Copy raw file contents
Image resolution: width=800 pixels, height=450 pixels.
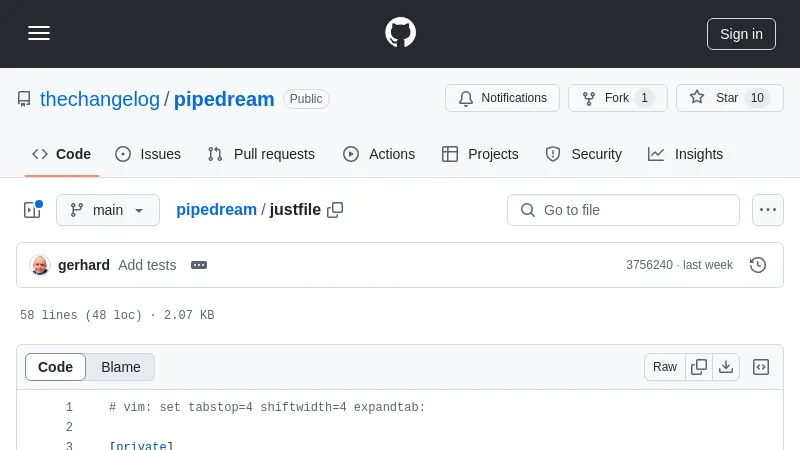tap(699, 367)
